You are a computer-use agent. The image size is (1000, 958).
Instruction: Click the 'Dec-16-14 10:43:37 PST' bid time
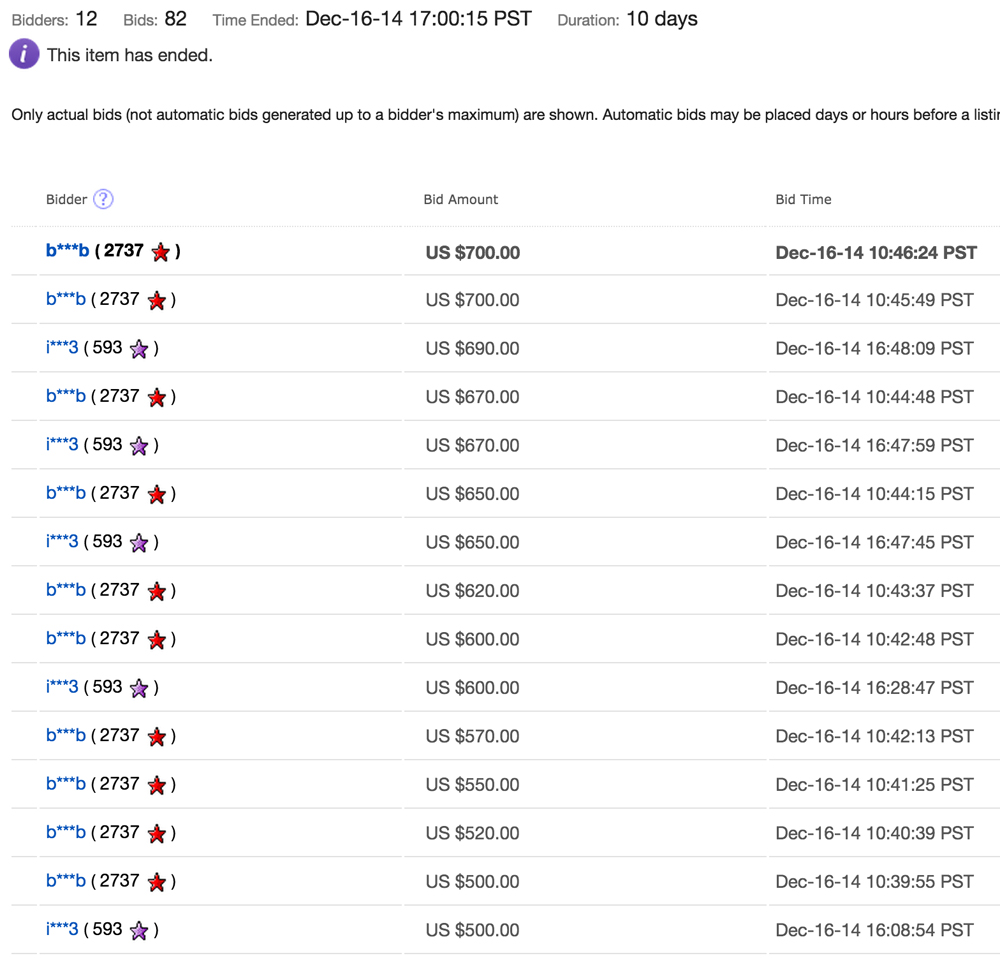(x=874, y=591)
